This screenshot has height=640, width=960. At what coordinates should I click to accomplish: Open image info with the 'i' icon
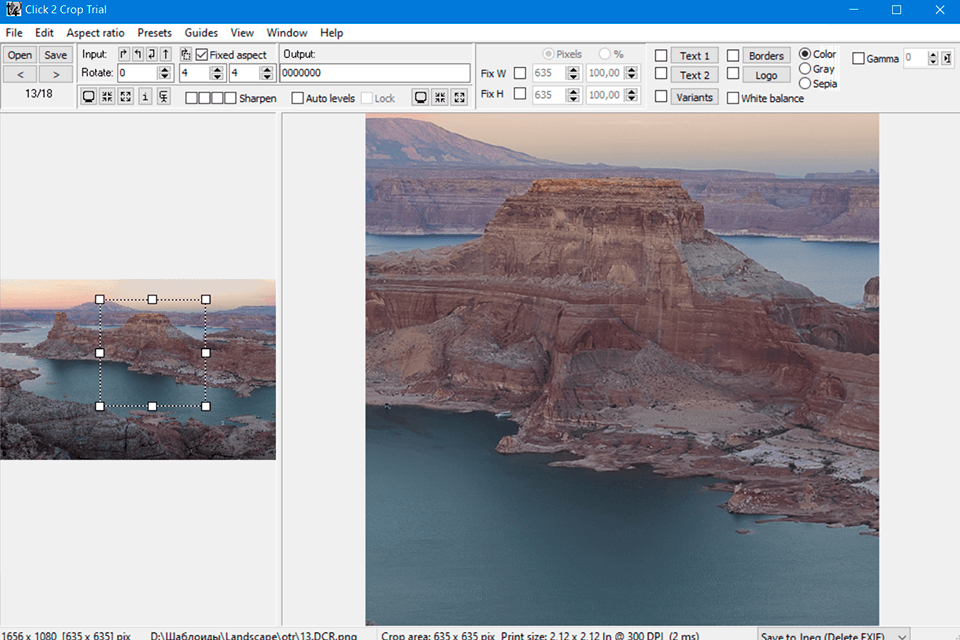(x=145, y=97)
